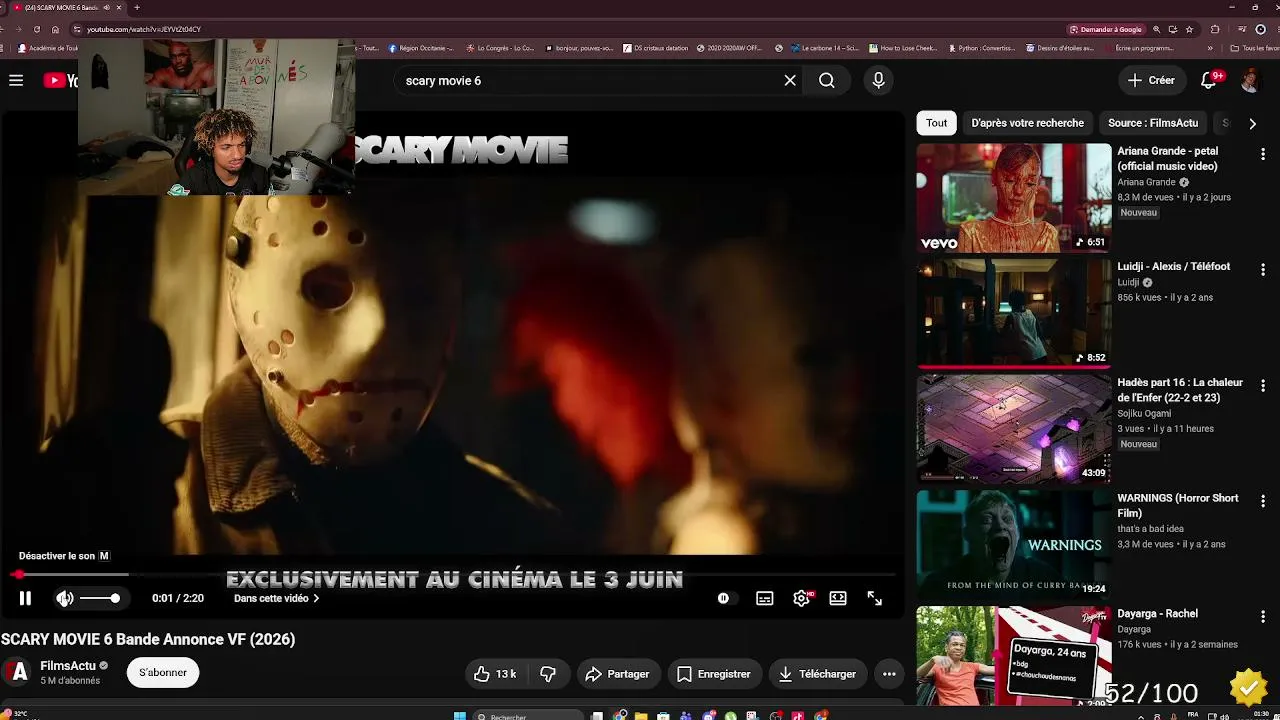
Task: Open the notifications bell
Action: (x=1209, y=80)
